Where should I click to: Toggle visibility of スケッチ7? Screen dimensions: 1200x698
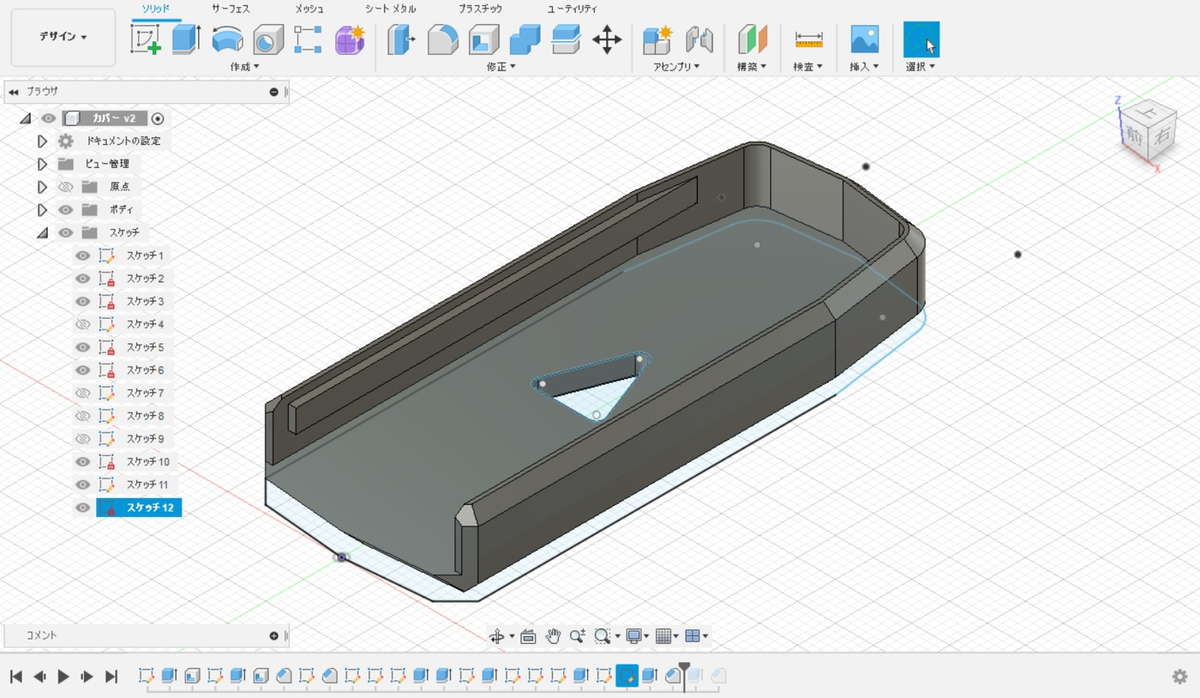83,393
